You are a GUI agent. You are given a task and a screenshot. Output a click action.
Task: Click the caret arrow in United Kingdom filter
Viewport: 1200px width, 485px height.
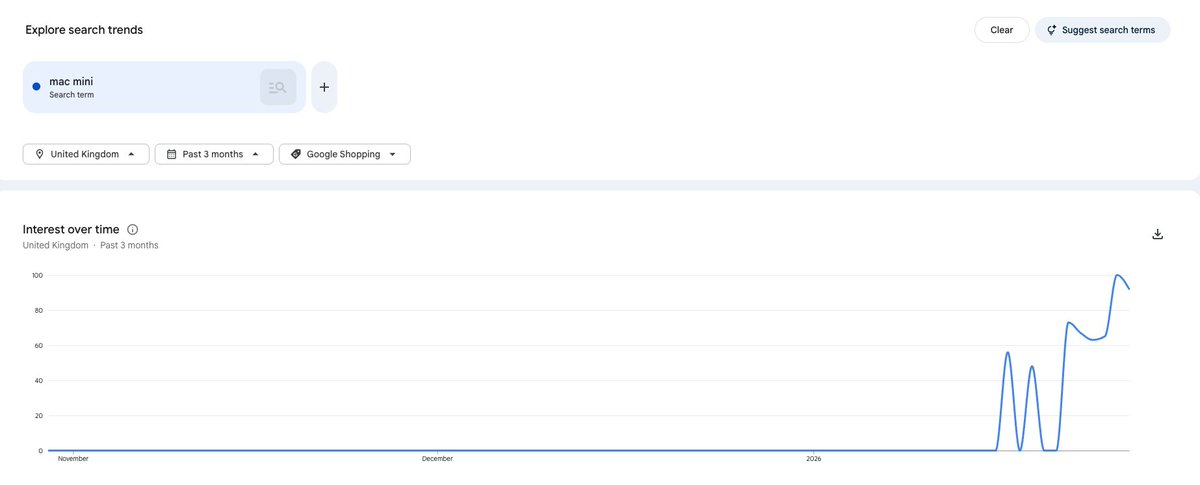(x=132, y=154)
